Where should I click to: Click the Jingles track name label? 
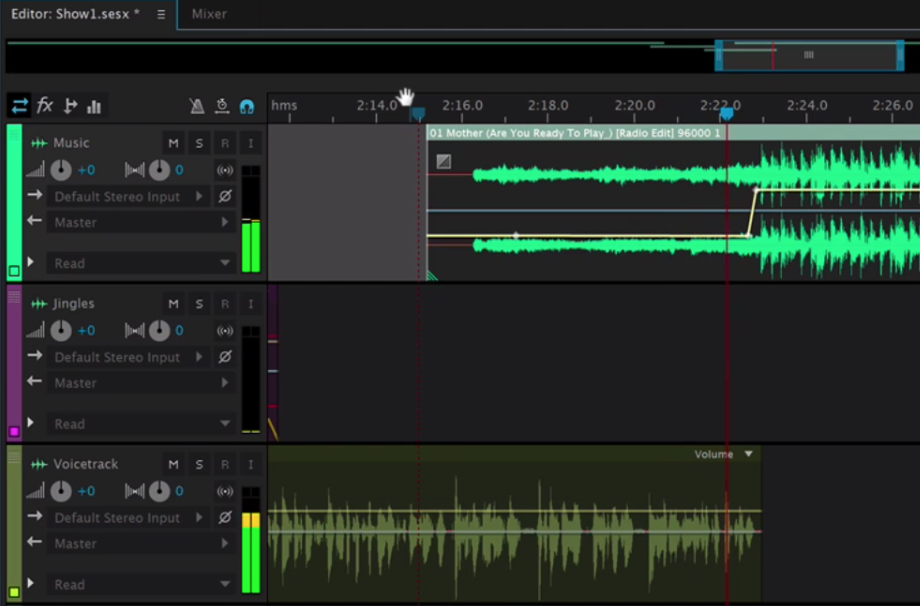point(73,304)
